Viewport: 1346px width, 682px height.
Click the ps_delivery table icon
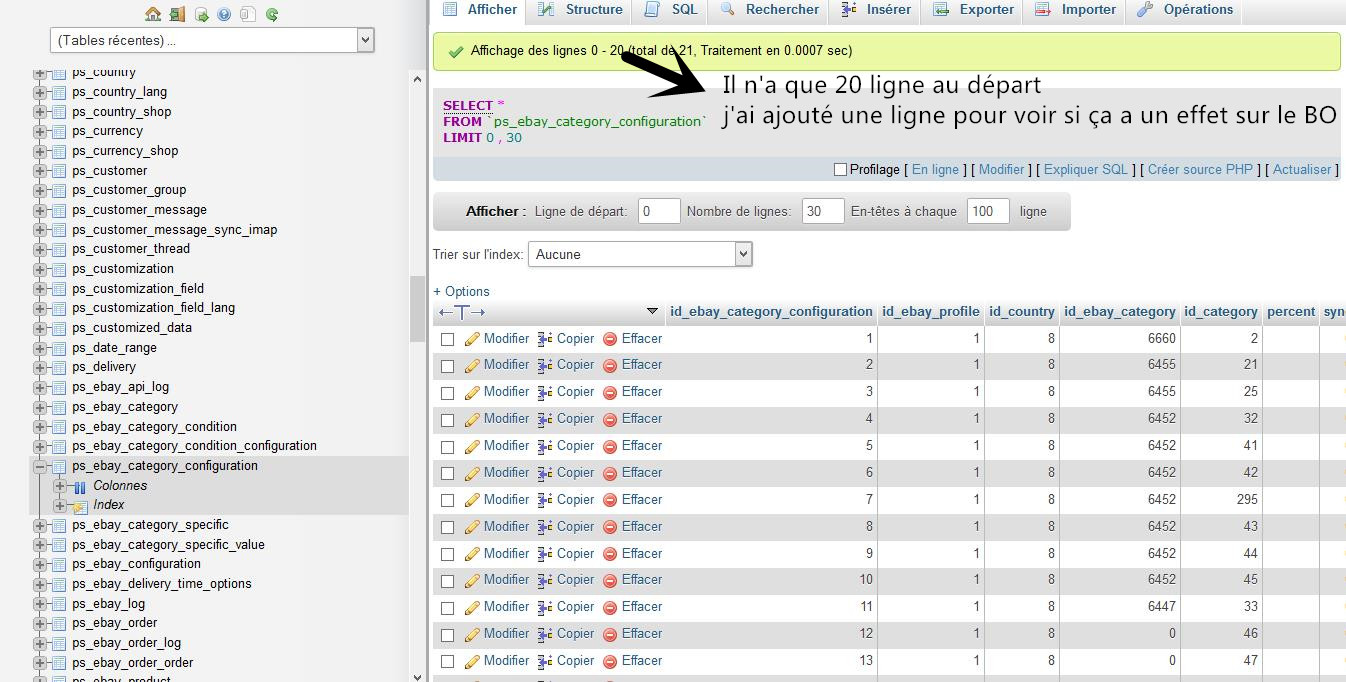[59, 367]
